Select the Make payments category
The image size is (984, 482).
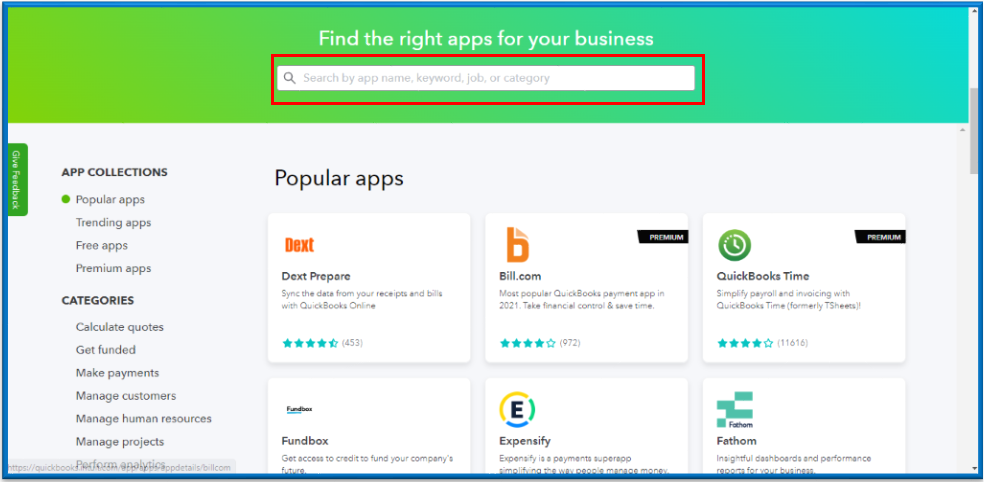click(117, 373)
